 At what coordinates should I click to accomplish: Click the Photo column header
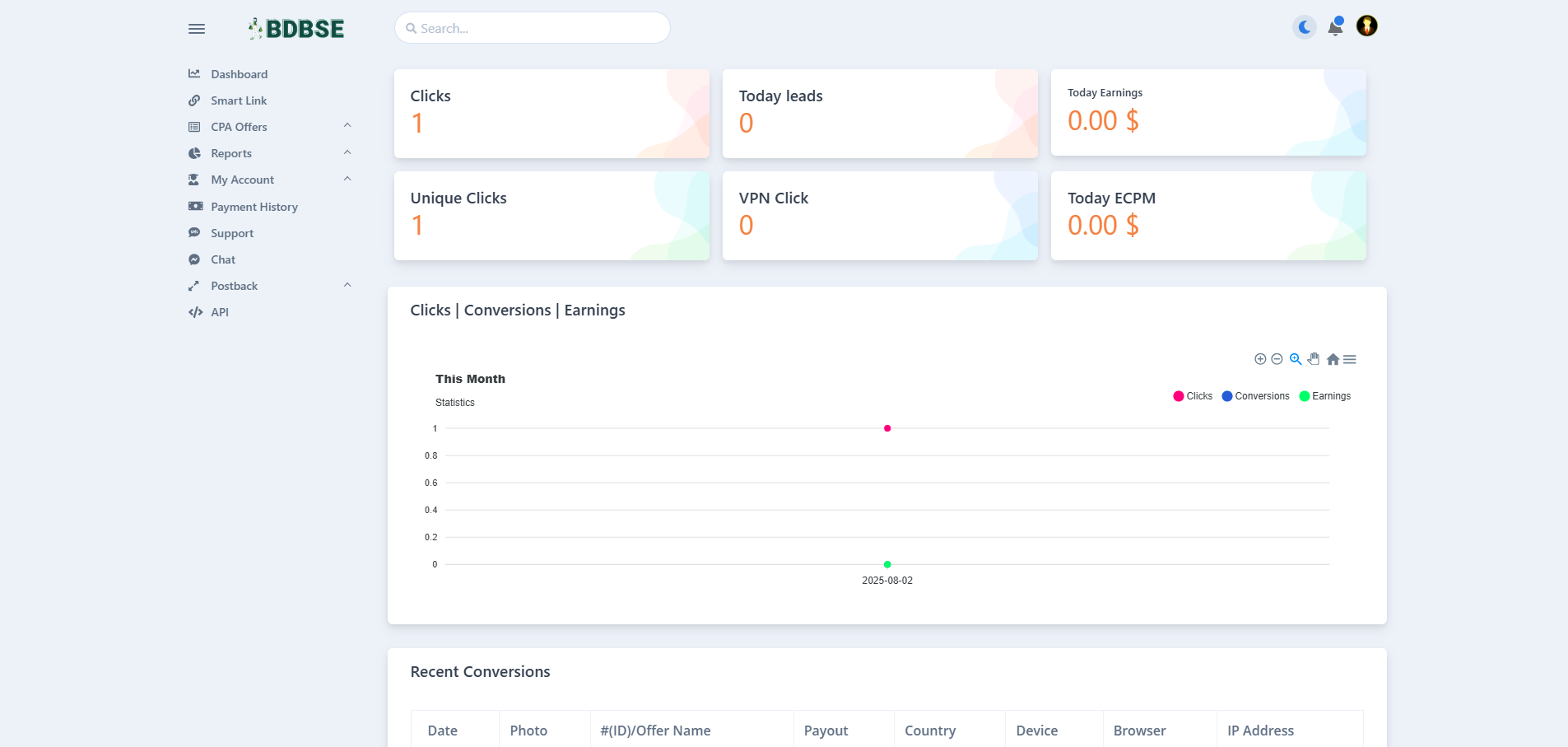click(x=528, y=731)
